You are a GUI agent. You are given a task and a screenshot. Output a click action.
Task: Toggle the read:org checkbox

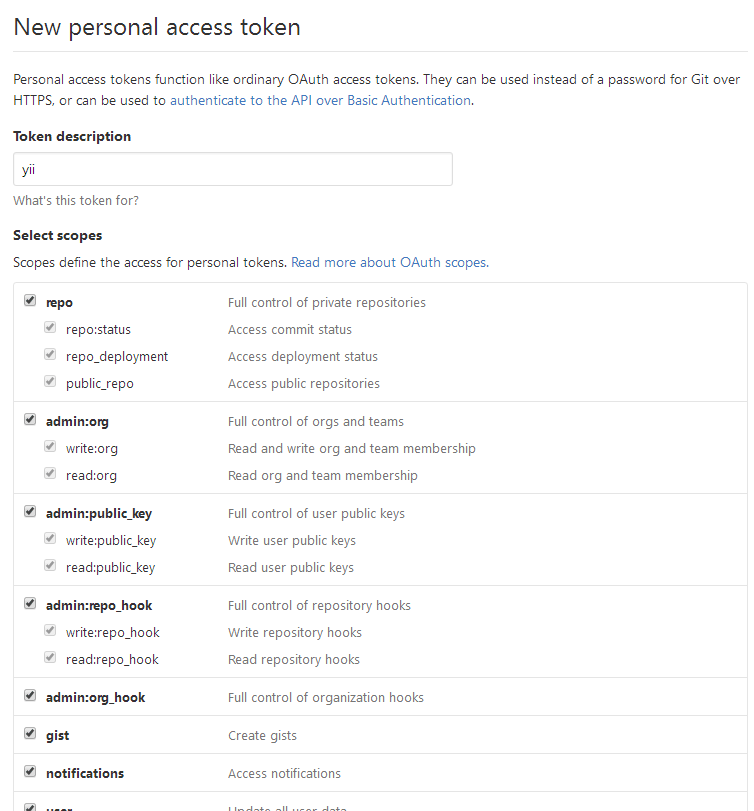[50, 474]
